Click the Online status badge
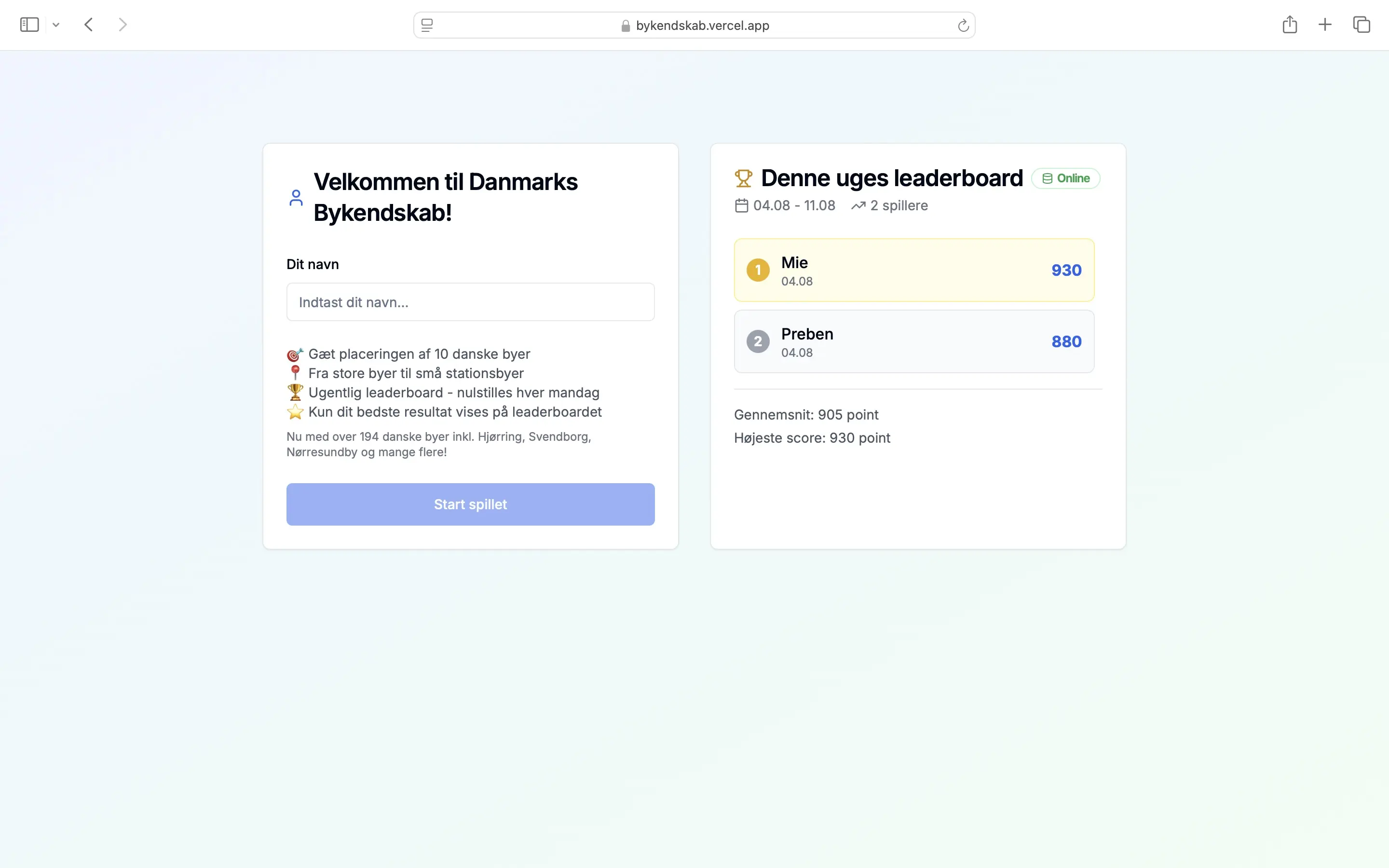 click(1065, 178)
